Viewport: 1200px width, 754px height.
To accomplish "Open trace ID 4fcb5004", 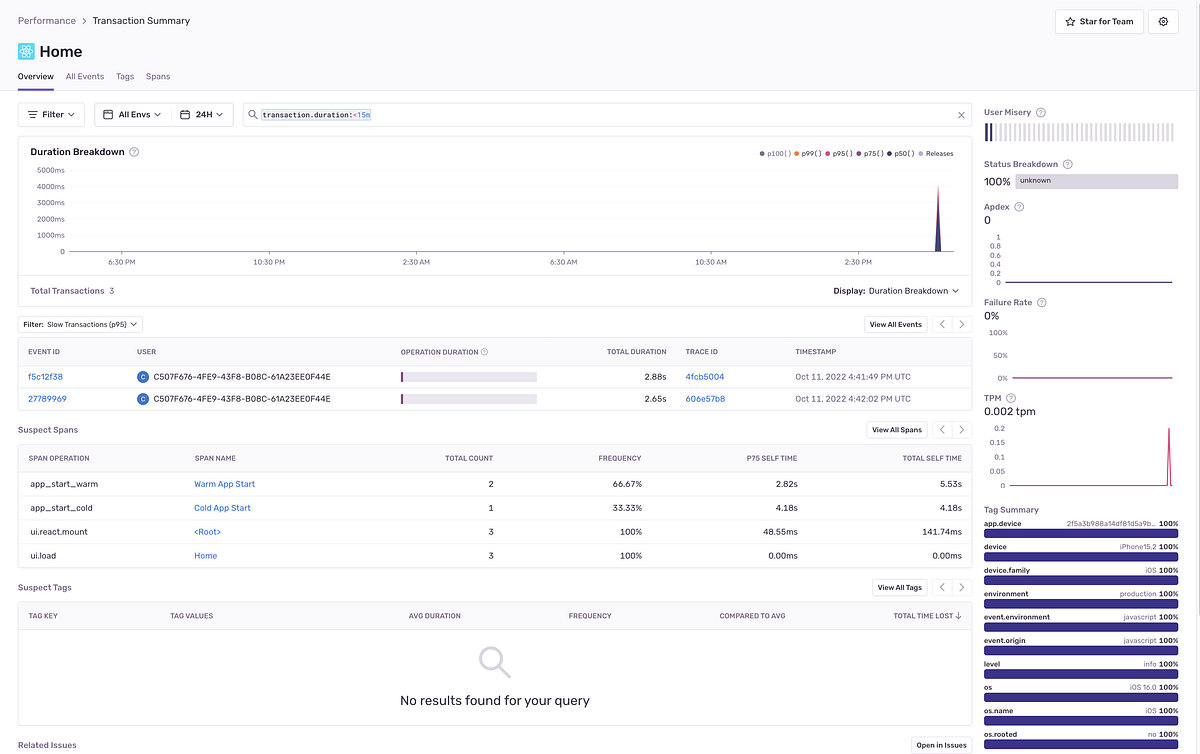I will 705,377.
